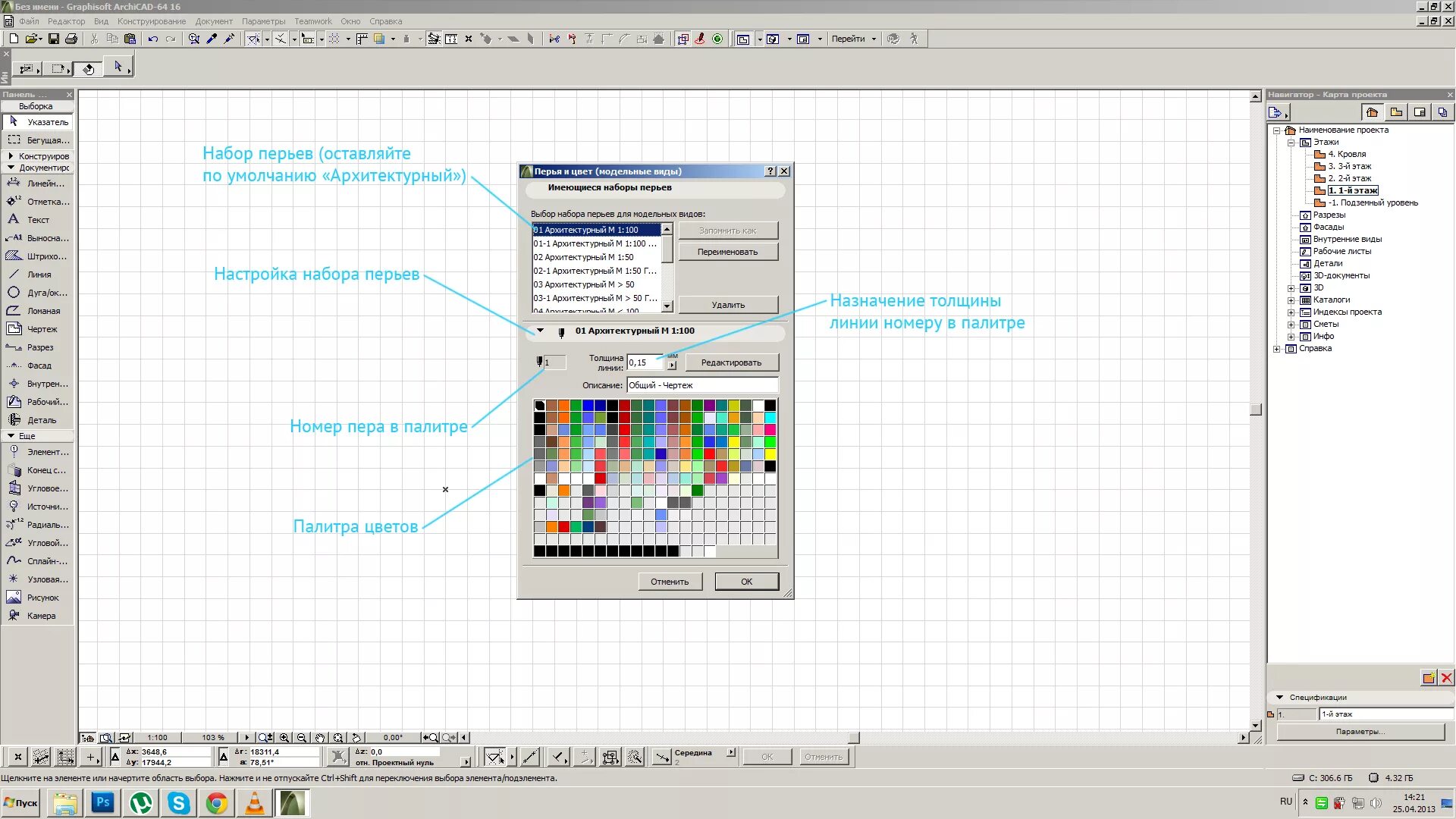Open the Документ menu

coord(214,21)
